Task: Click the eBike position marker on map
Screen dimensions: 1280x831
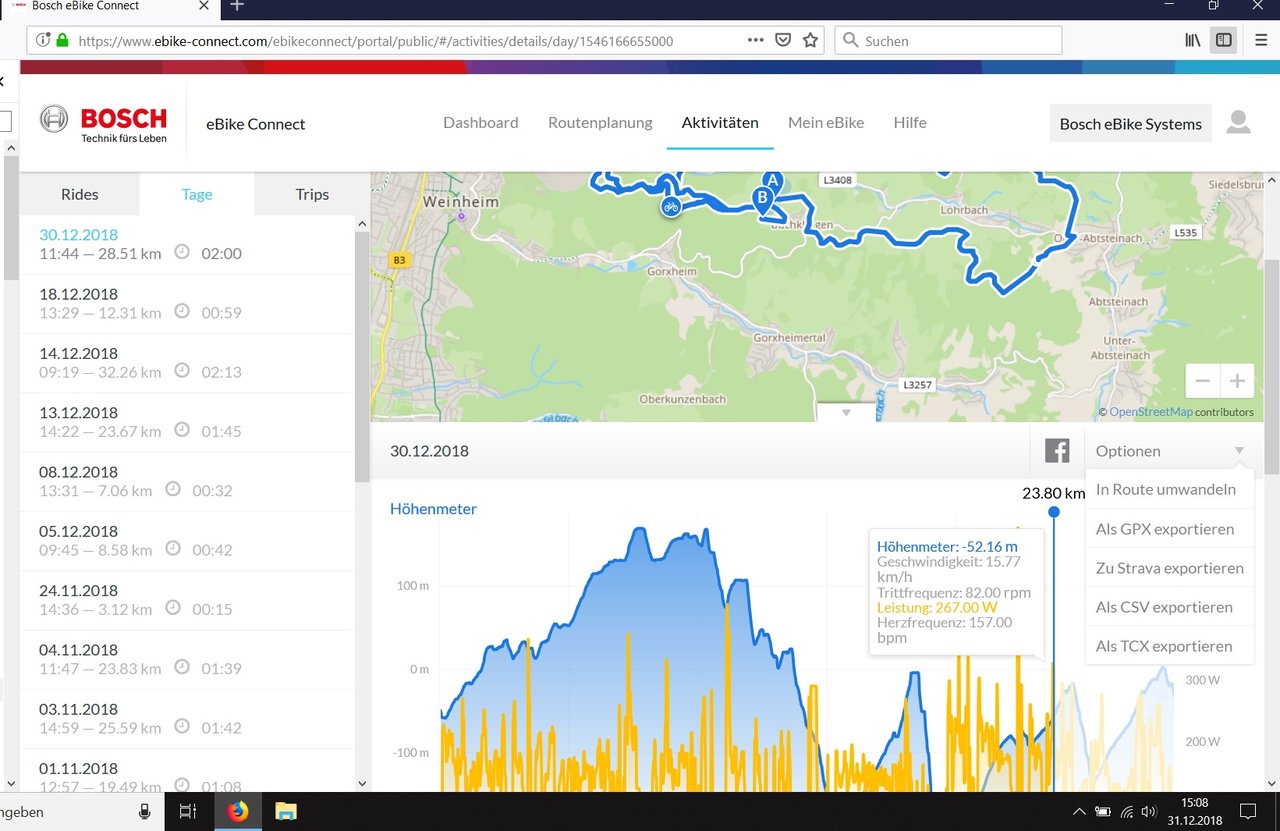Action: tap(670, 207)
